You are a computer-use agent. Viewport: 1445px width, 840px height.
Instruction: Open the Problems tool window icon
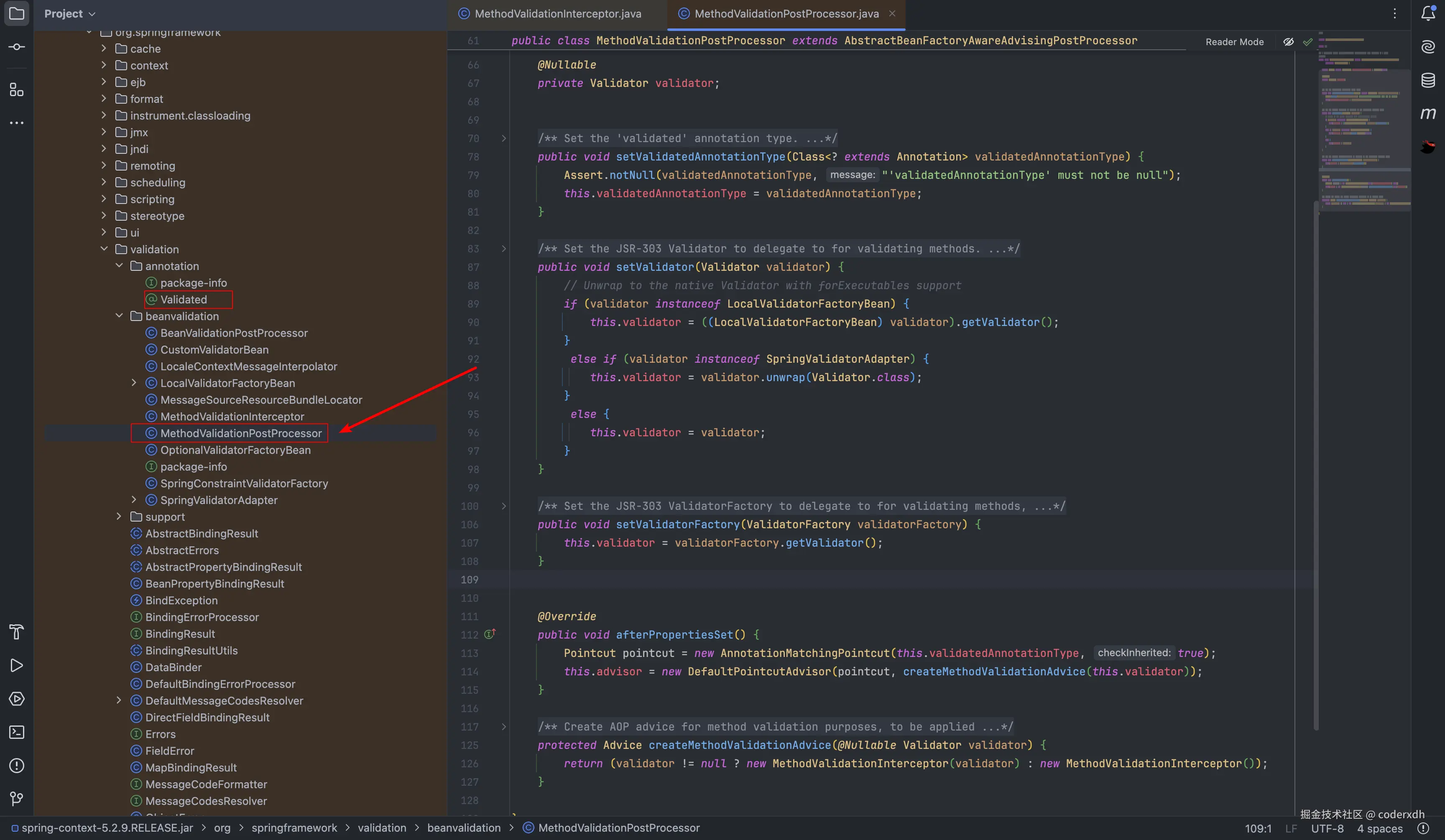coord(17,766)
